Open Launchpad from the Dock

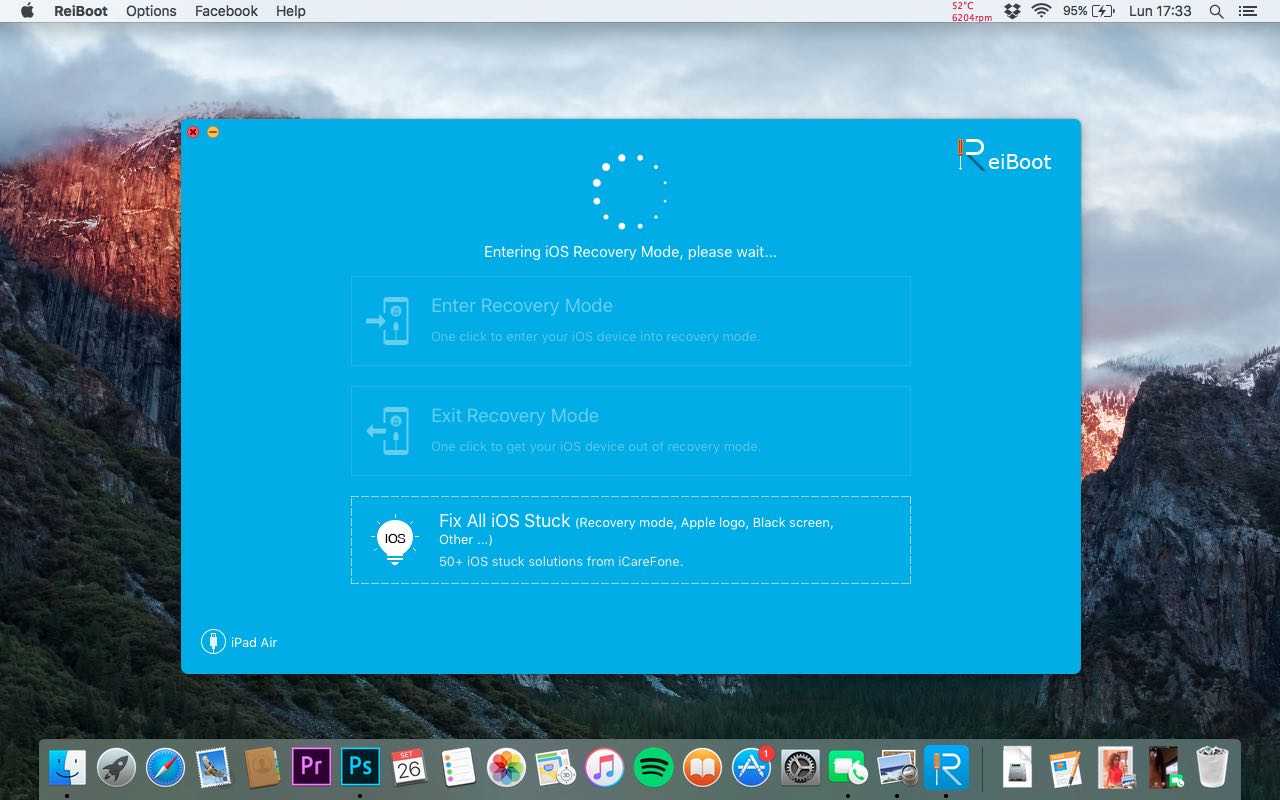click(117, 768)
